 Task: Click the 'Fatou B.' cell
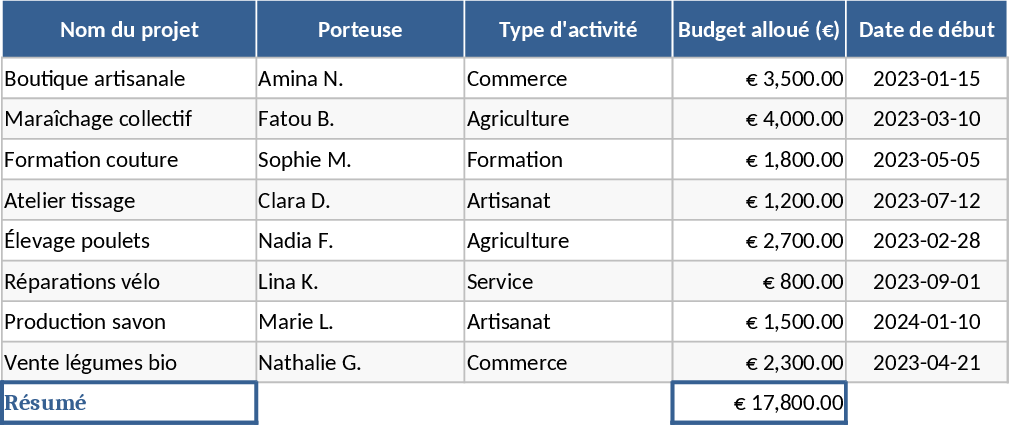pyautogui.click(x=360, y=119)
